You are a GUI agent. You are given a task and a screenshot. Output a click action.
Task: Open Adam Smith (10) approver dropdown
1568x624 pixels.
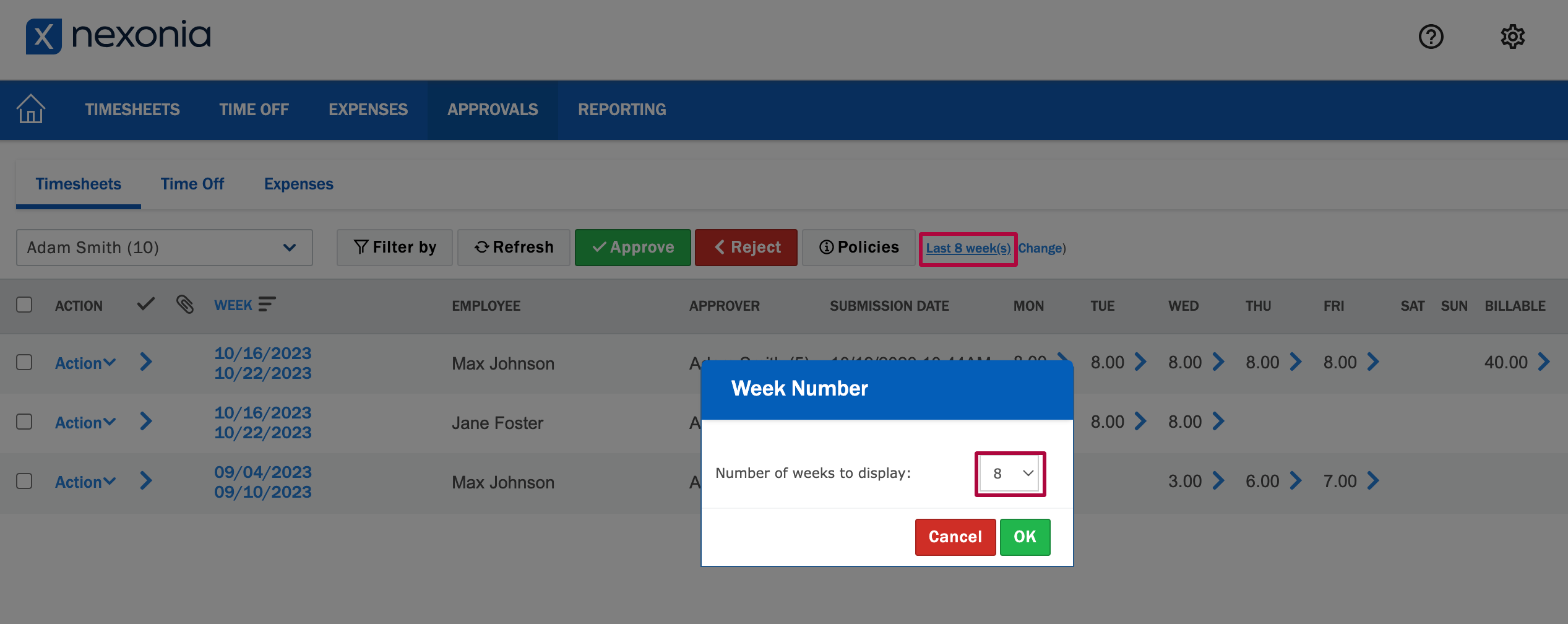(x=164, y=248)
